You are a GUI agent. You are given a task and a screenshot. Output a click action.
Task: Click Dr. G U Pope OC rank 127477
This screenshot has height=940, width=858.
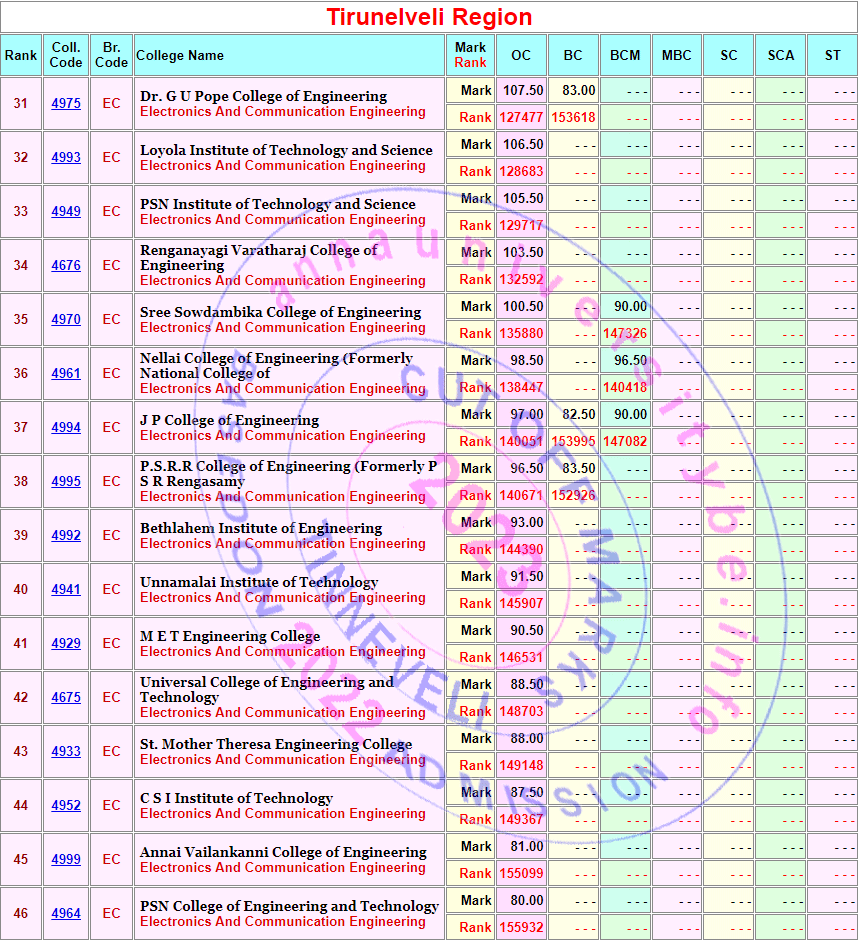[521, 118]
